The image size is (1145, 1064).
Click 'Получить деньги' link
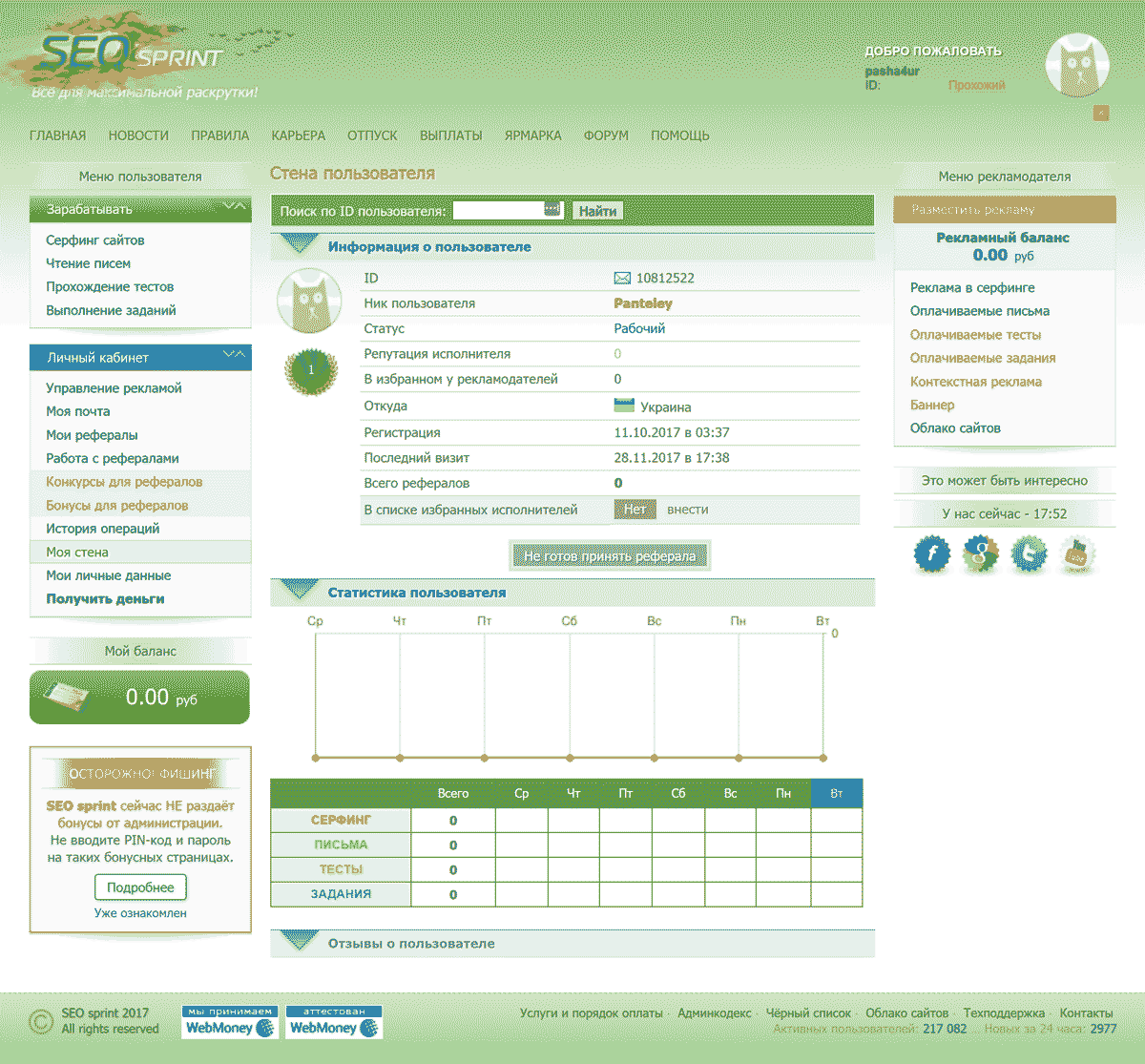click(105, 599)
